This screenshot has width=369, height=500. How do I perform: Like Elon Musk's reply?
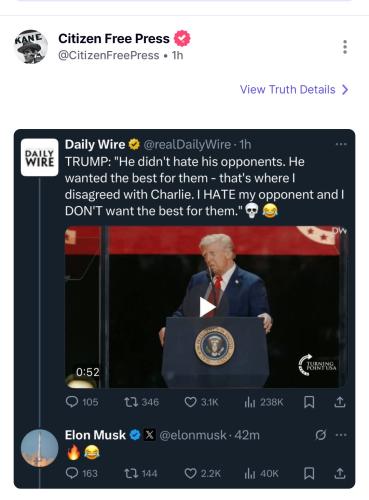[202, 473]
